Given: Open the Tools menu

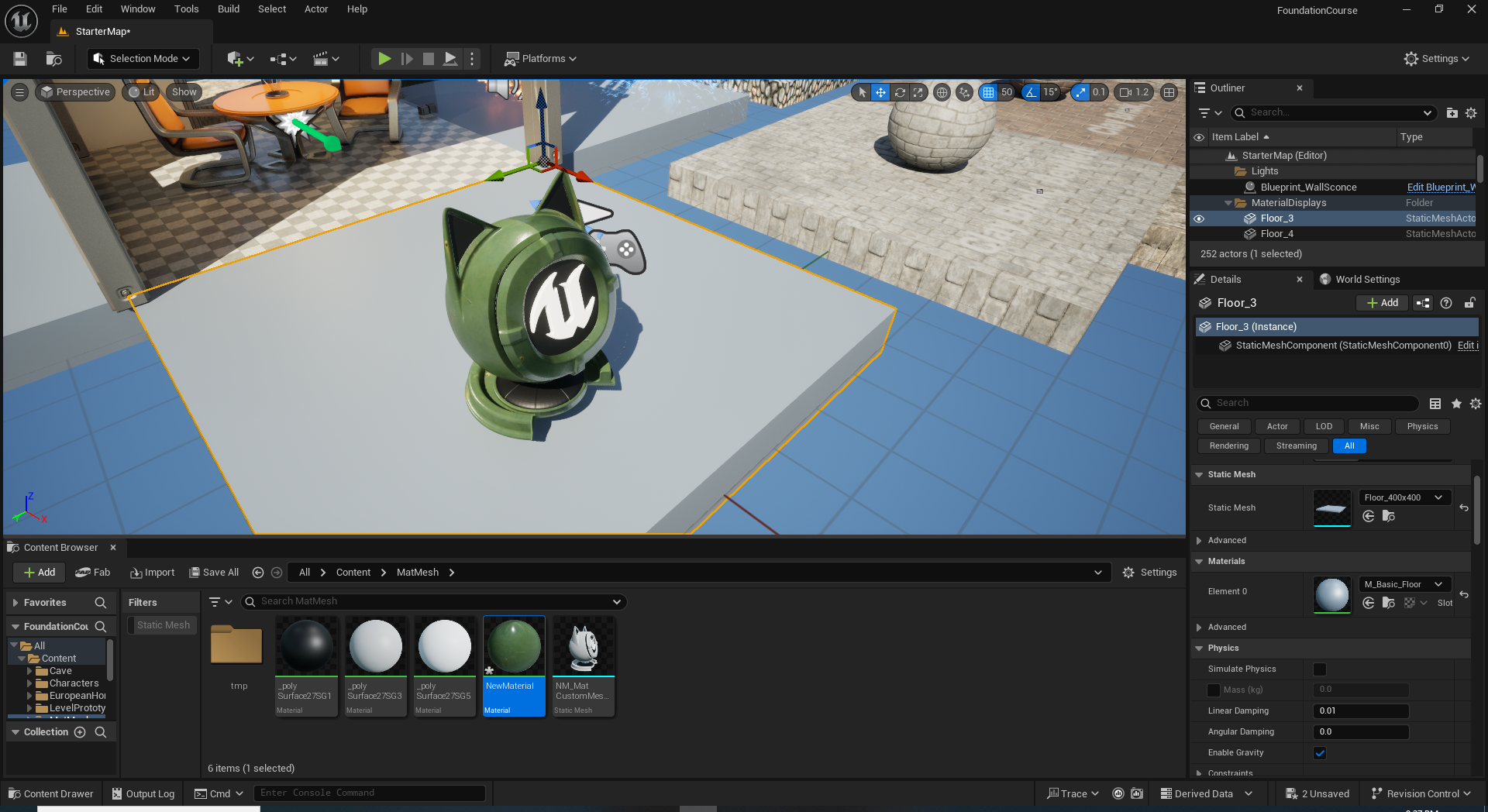Looking at the screenshot, I should [186, 9].
